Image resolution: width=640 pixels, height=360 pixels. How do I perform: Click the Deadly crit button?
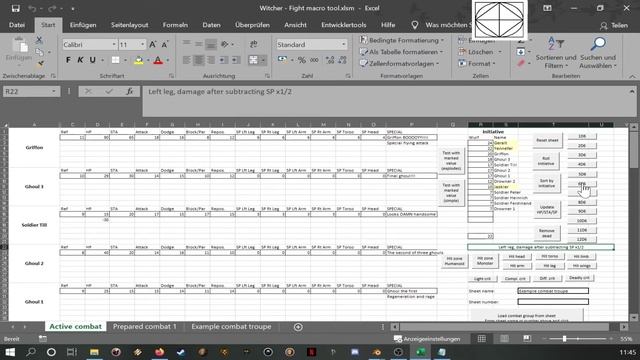point(579,278)
